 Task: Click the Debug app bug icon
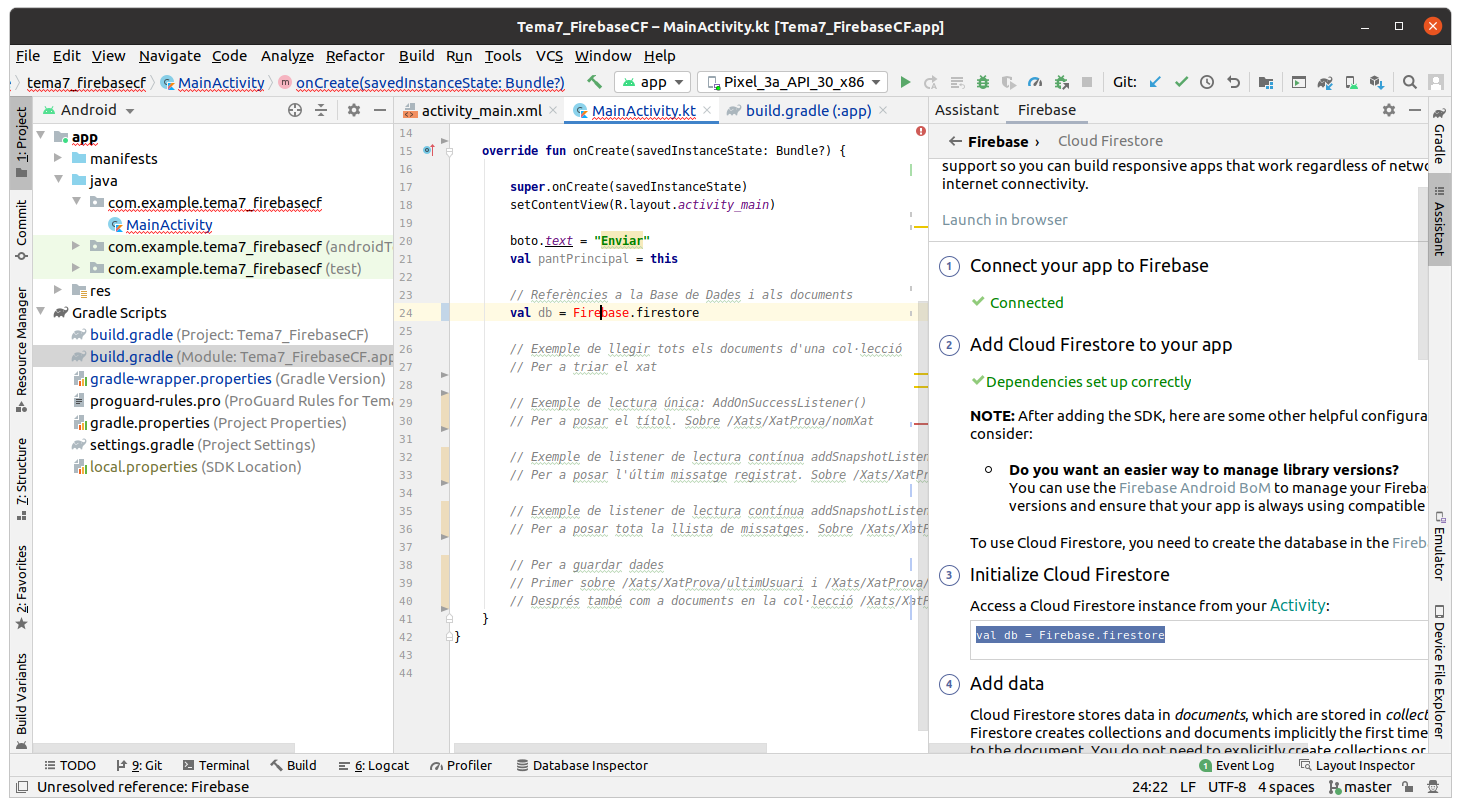click(983, 83)
